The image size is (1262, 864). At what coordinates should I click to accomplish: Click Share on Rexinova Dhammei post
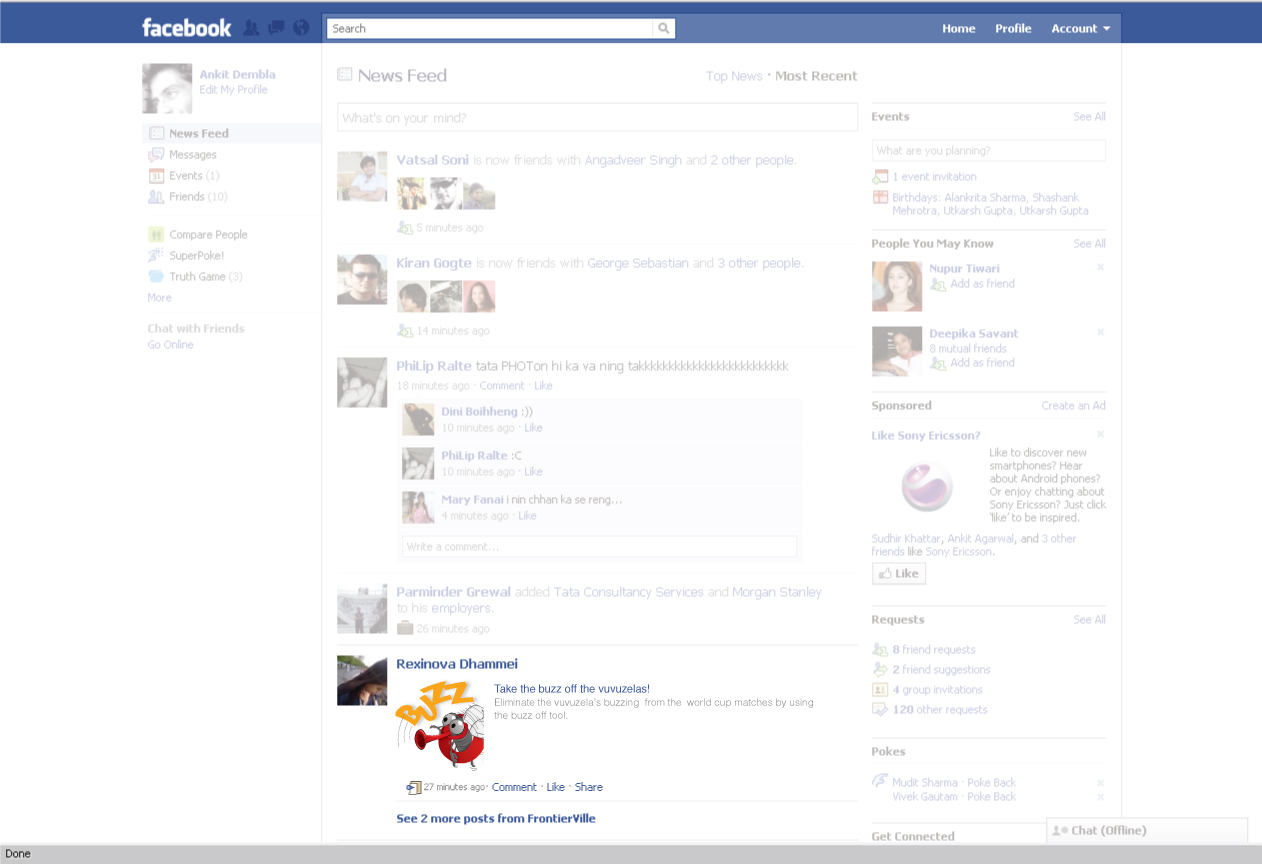pyautogui.click(x=589, y=787)
